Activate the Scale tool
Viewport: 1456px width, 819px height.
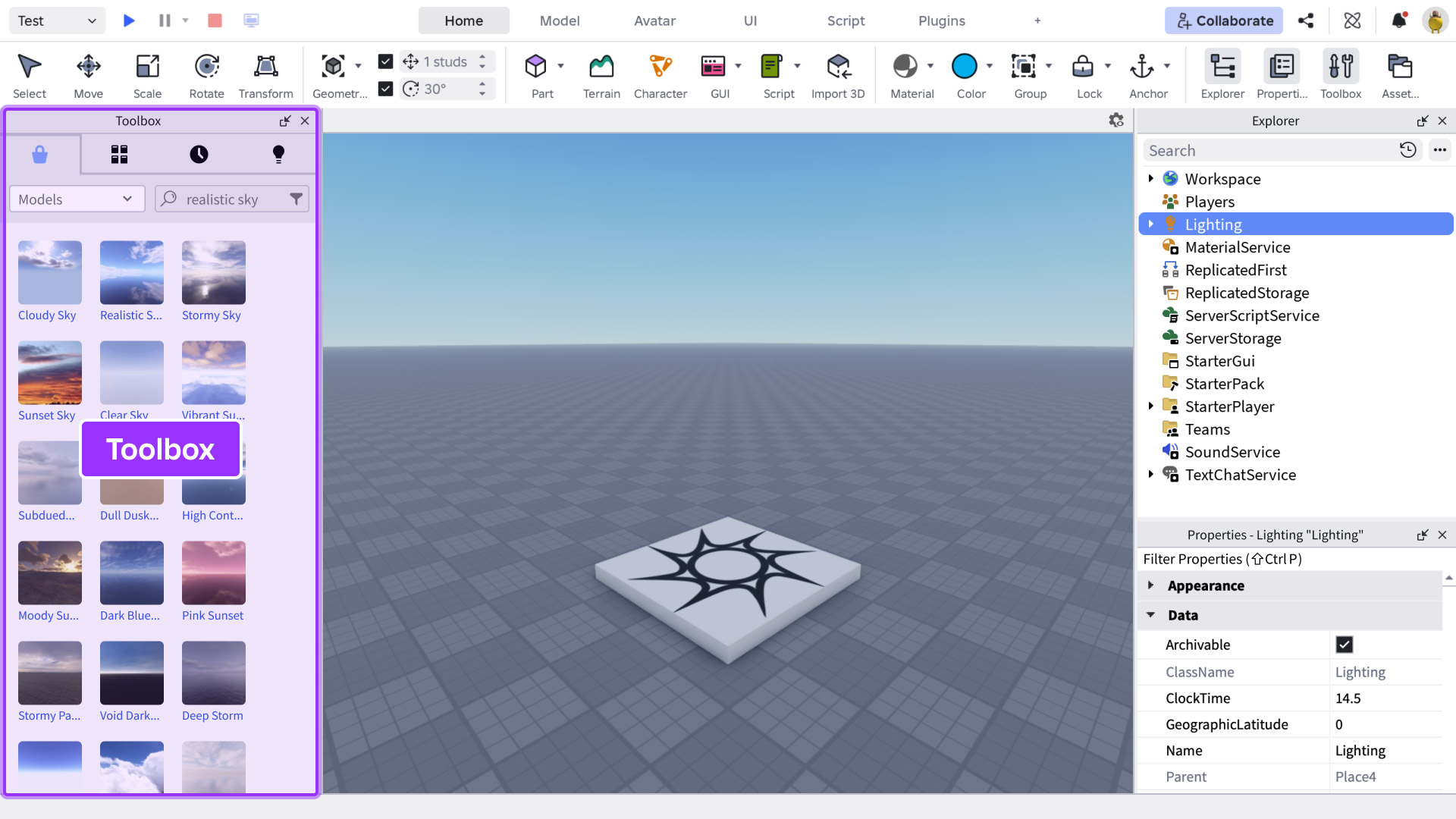[147, 76]
